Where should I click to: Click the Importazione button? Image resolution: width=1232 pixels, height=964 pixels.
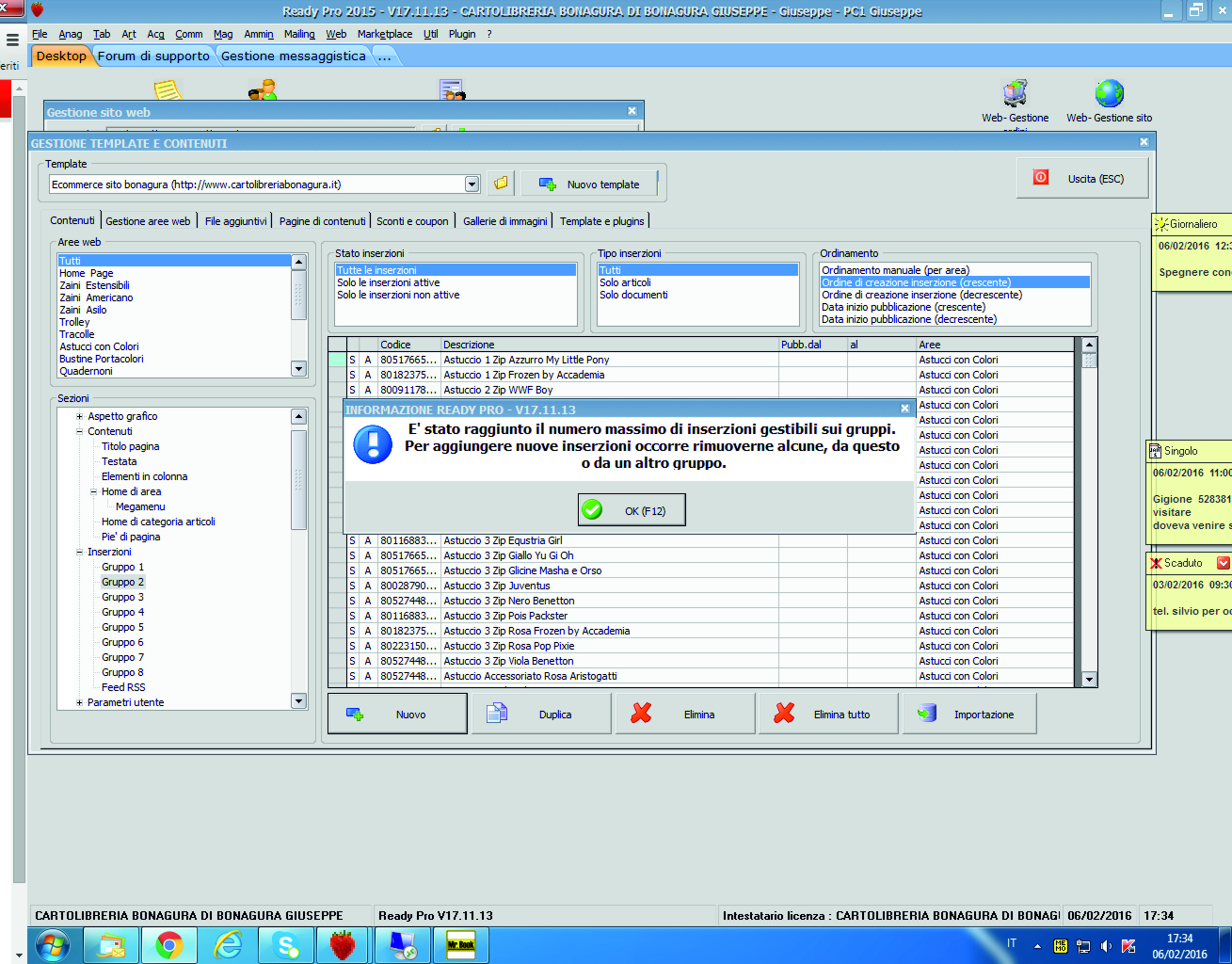click(x=970, y=715)
